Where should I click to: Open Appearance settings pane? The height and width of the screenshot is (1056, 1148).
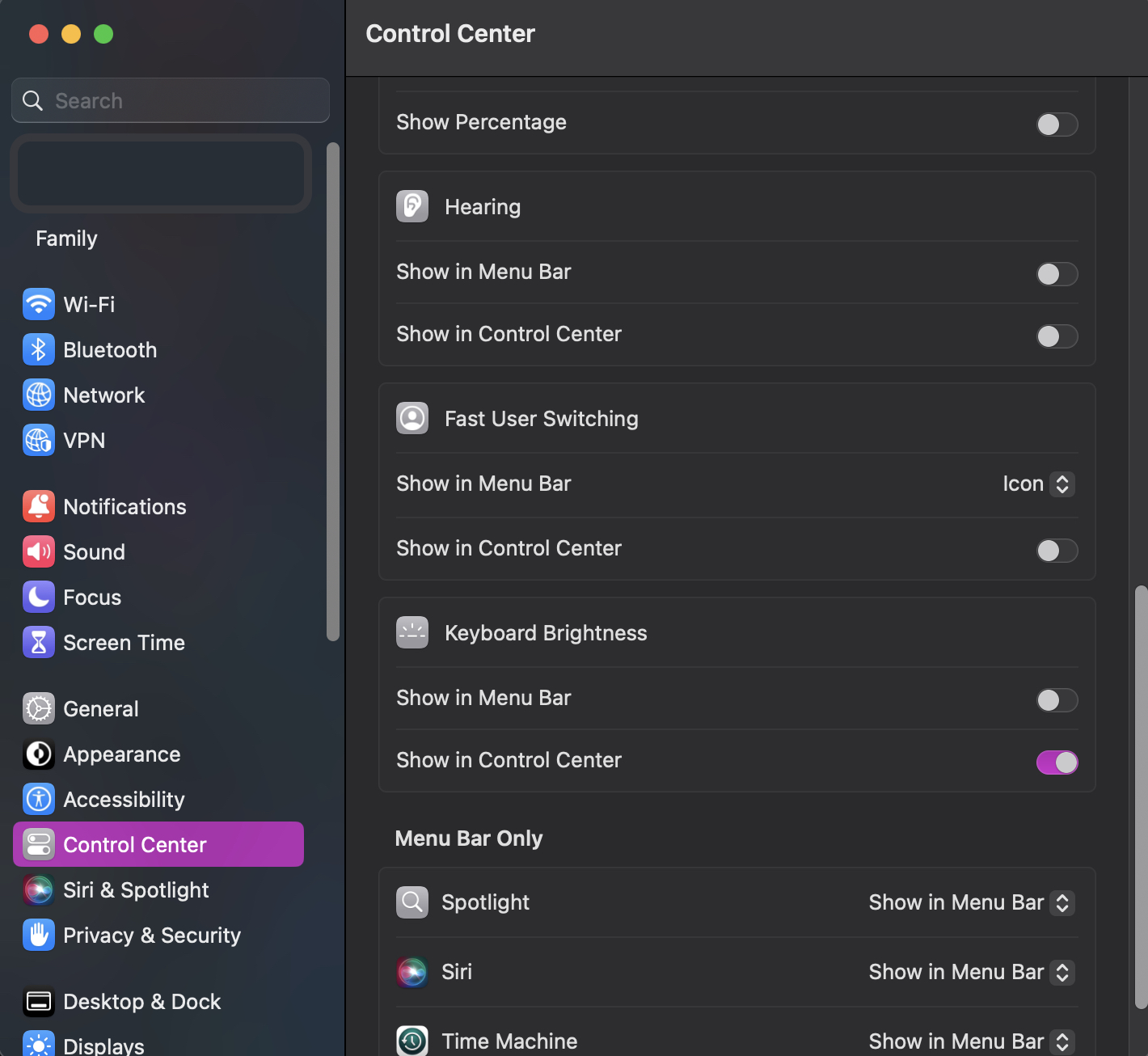pyautogui.click(x=158, y=754)
